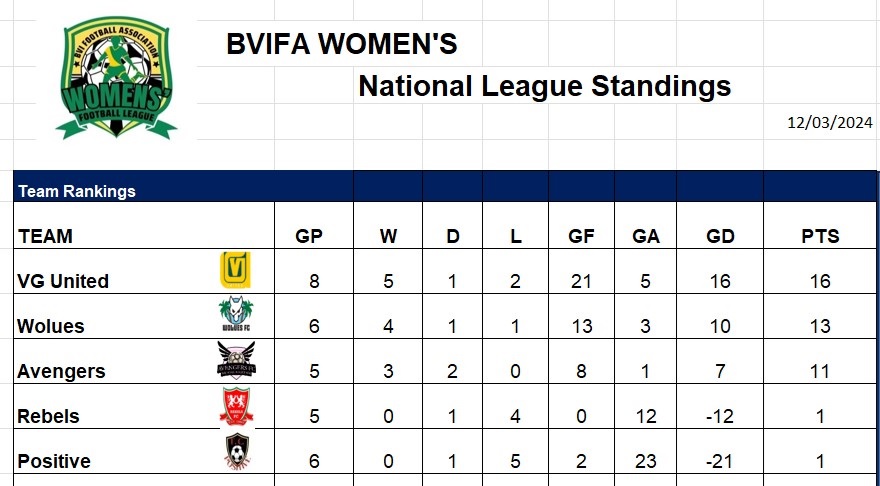Select the Team Rankings header bar
This screenshot has width=880, height=486.
(x=445, y=186)
